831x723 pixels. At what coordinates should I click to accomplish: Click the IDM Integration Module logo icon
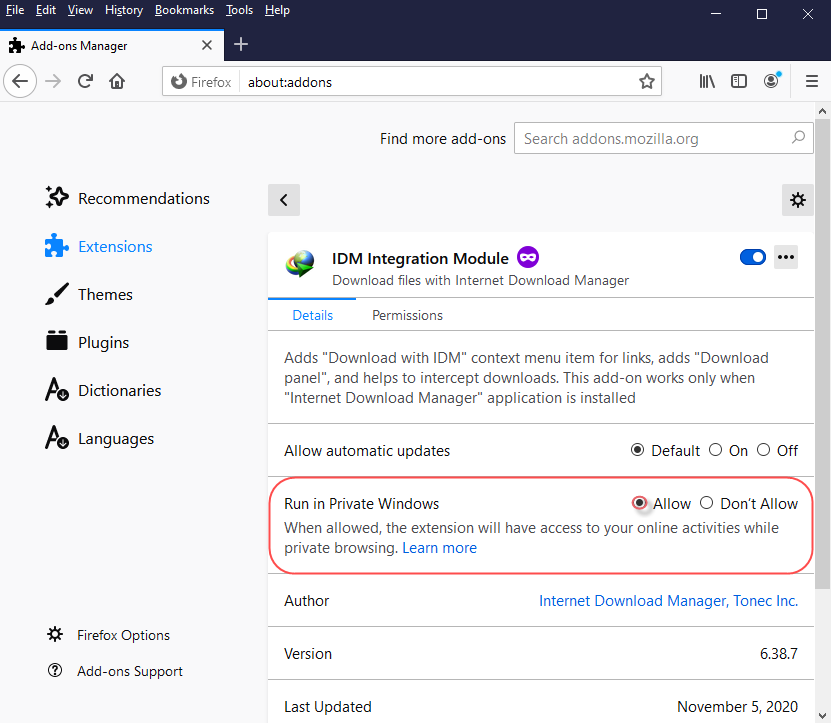pyautogui.click(x=300, y=263)
